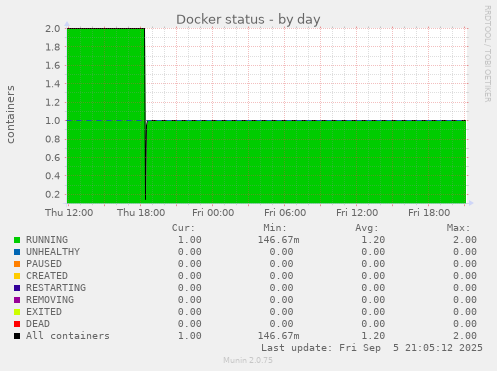This screenshot has height=371, width=497.
Task: Click the Munin 2.0.75 footer text
Action: click(x=248, y=360)
